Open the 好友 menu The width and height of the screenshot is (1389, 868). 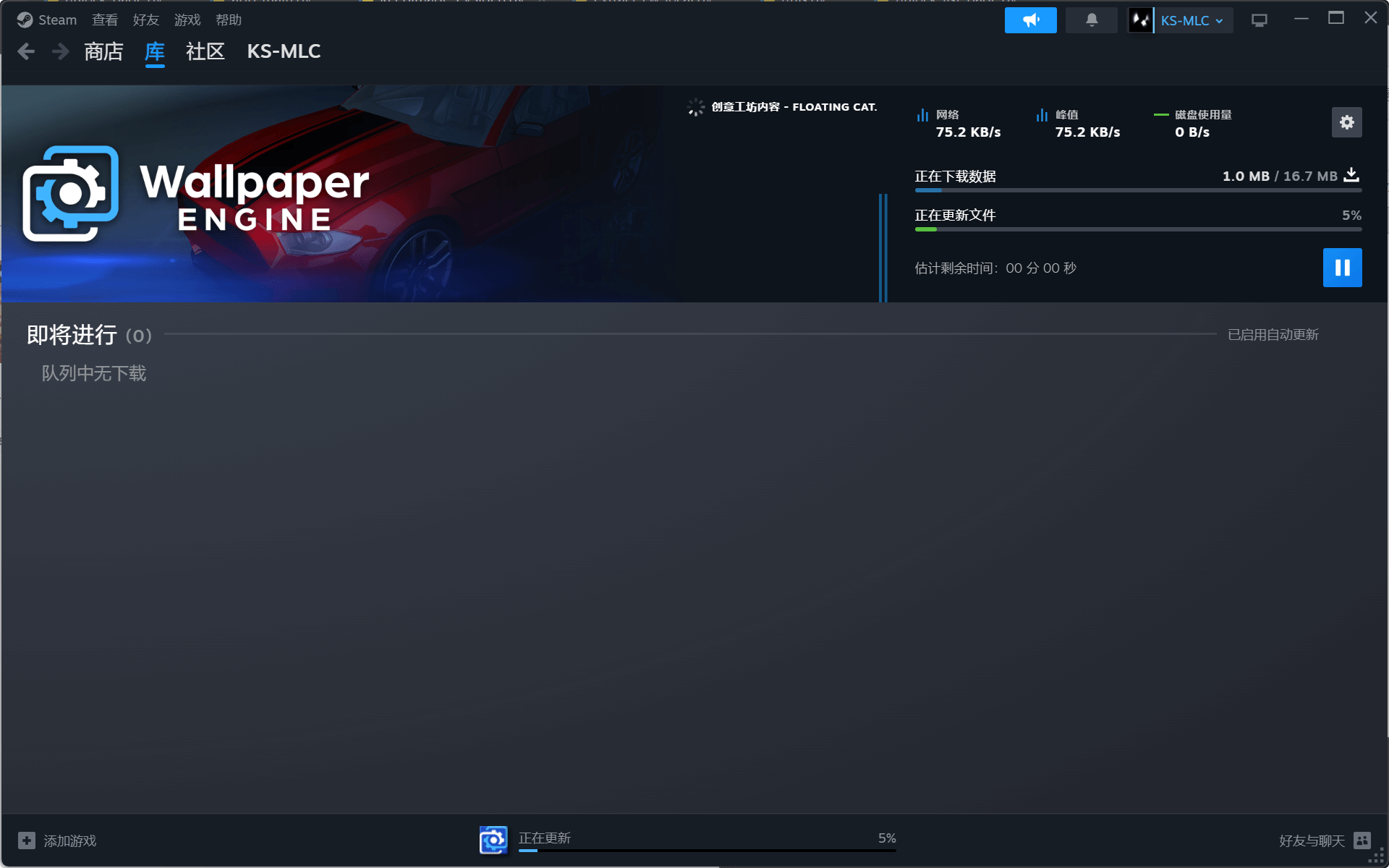coord(145,20)
